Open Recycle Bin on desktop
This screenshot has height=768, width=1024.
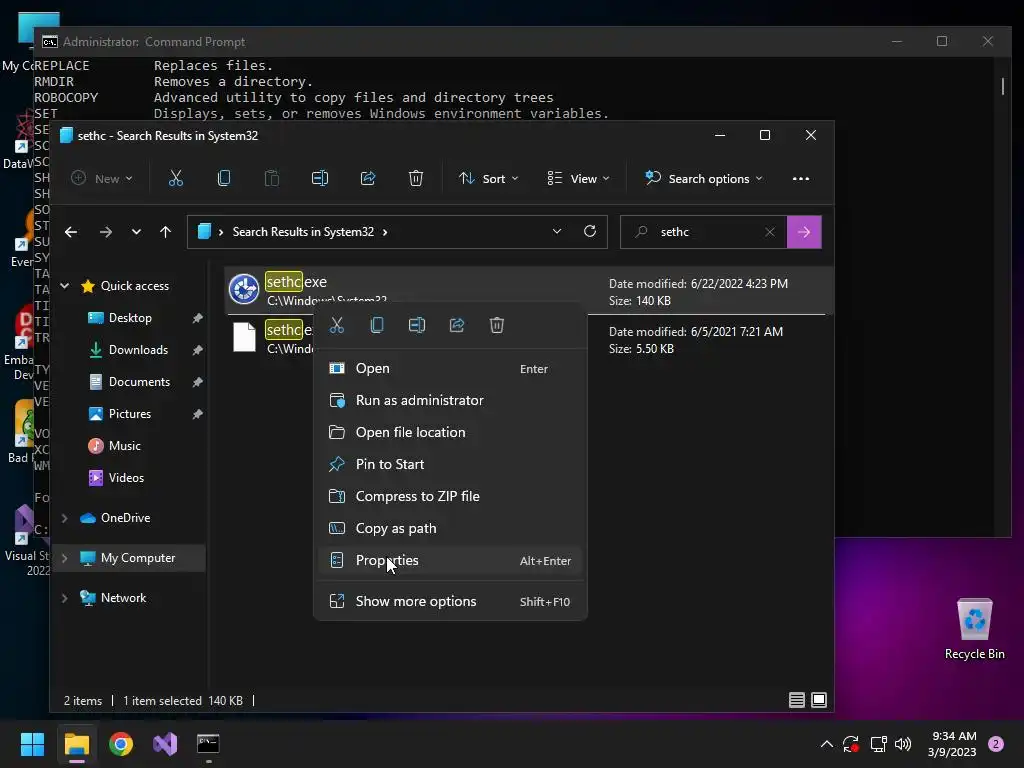pos(974,630)
